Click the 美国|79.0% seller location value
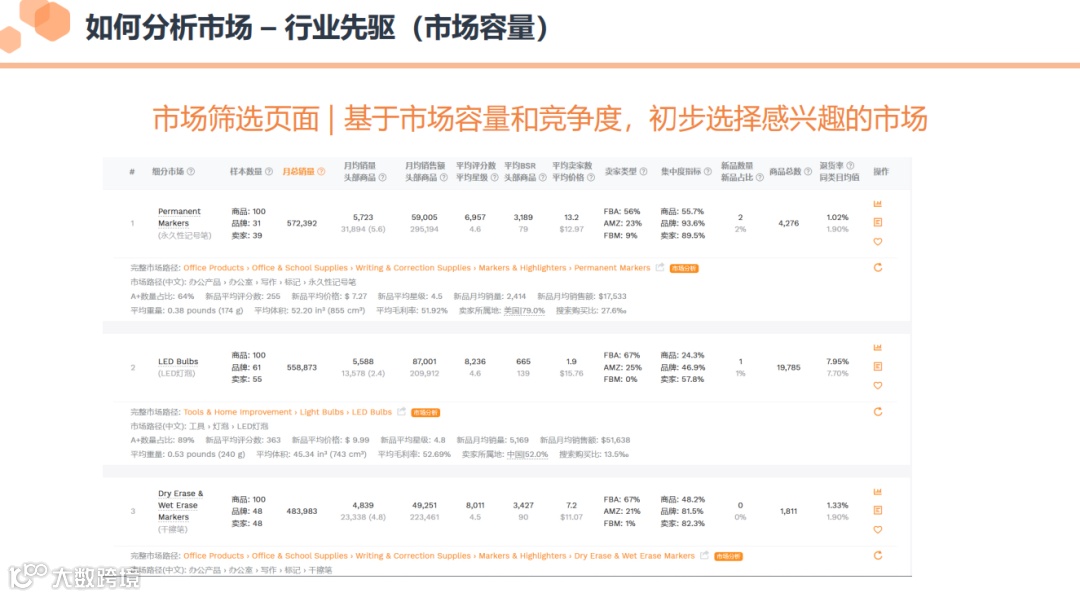1080x597 pixels. point(524,311)
